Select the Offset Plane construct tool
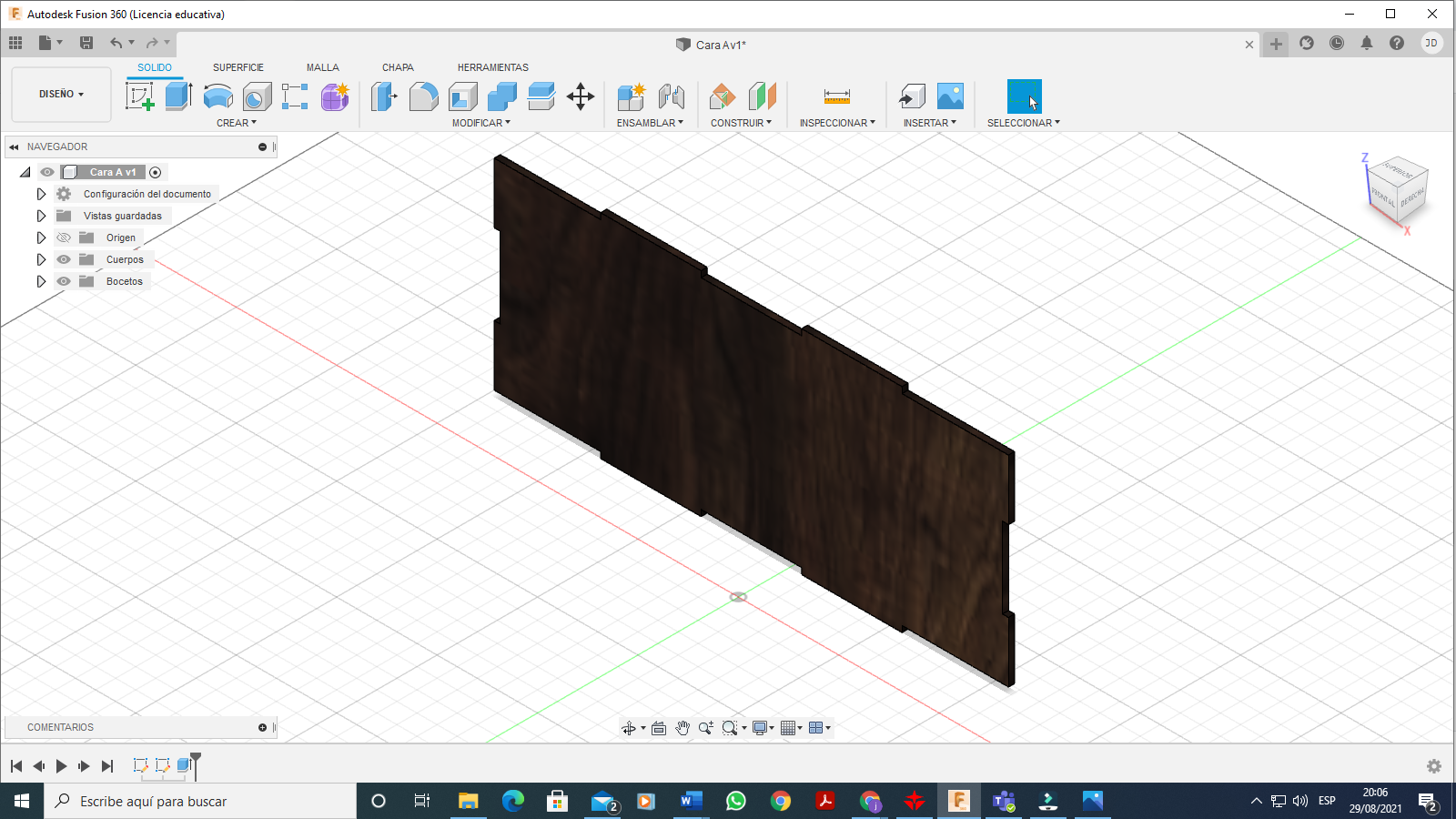The width and height of the screenshot is (1456, 819). coord(723,96)
